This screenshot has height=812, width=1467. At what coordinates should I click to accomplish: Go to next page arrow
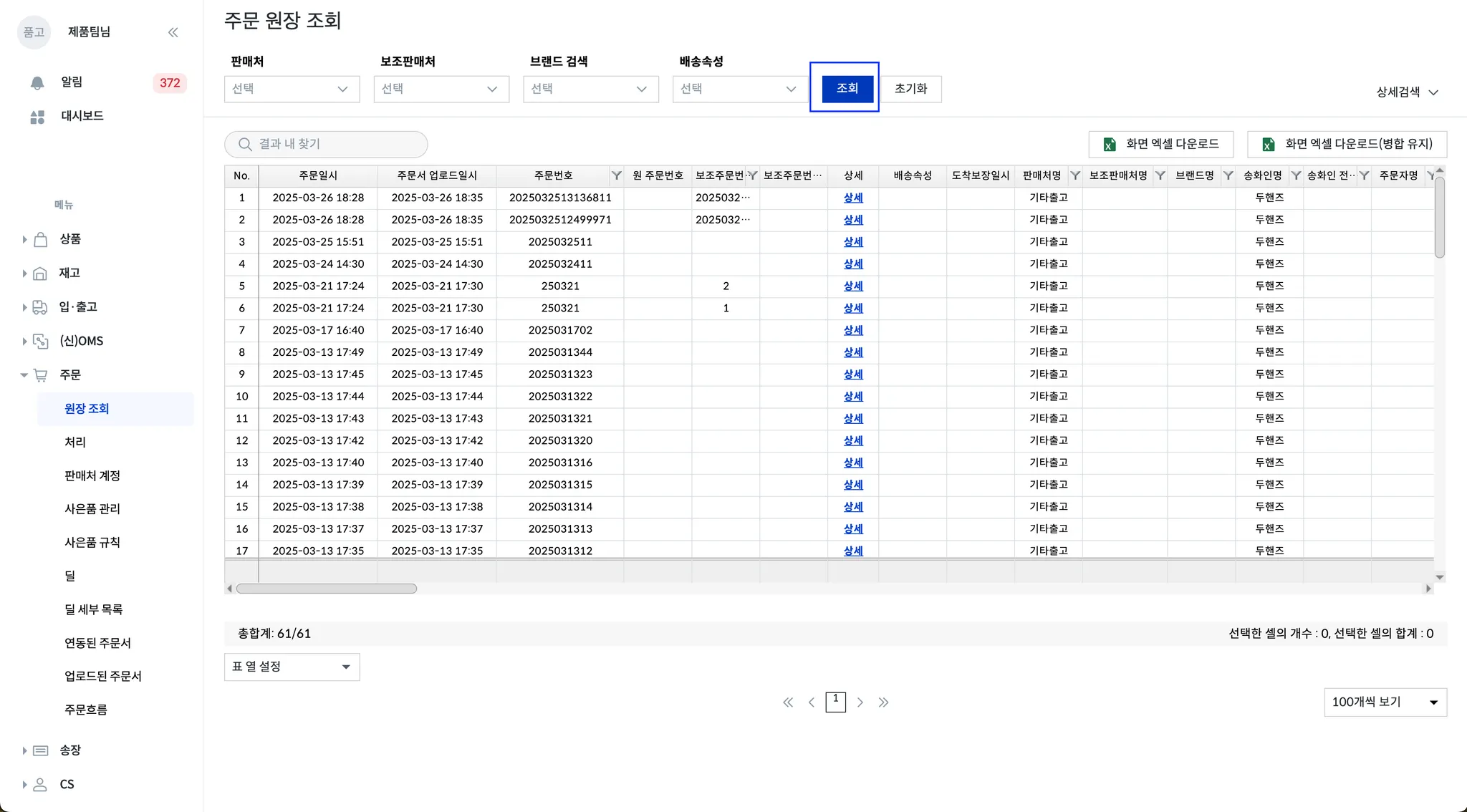click(x=860, y=702)
